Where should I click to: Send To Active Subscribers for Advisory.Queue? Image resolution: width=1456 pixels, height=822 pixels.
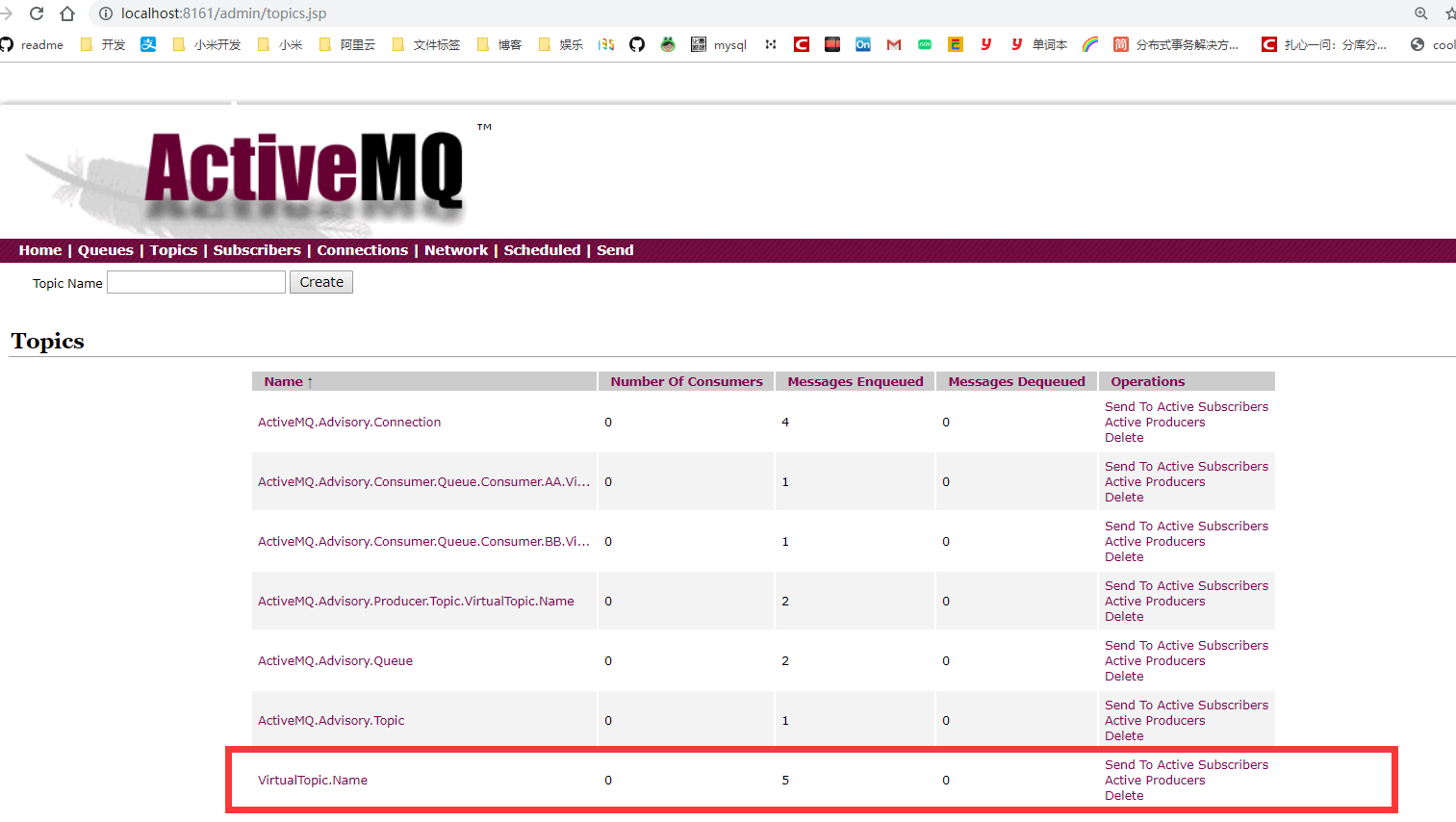point(1187,646)
